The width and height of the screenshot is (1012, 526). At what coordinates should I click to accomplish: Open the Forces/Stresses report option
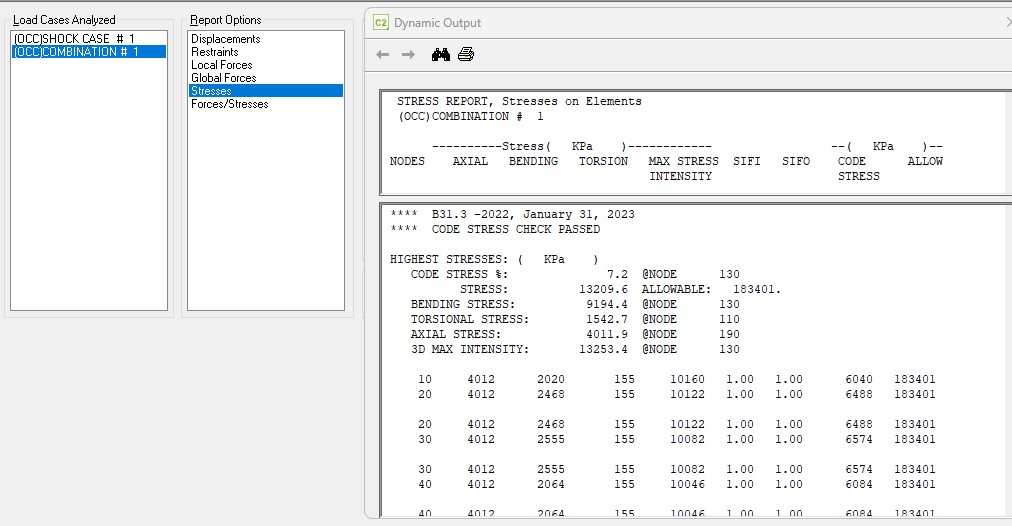click(x=230, y=104)
